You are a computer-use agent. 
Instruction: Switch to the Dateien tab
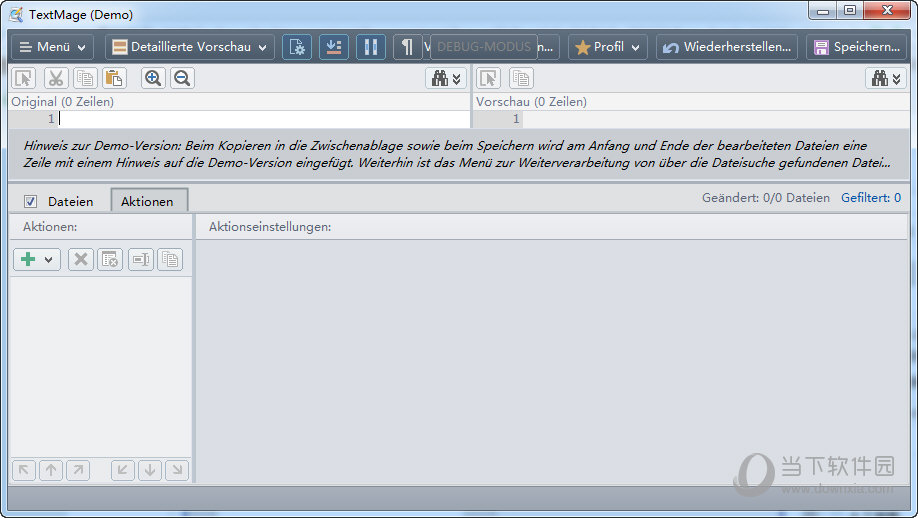pos(70,201)
